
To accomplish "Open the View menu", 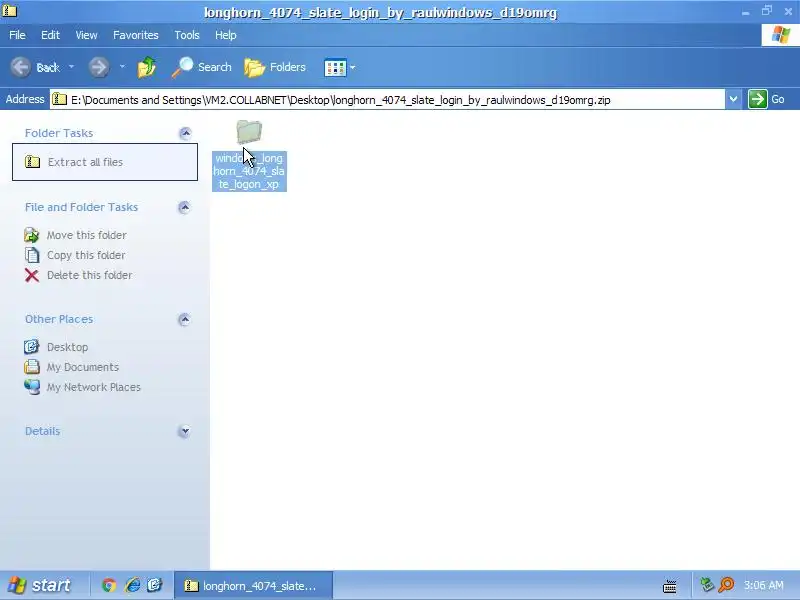I will point(86,35).
